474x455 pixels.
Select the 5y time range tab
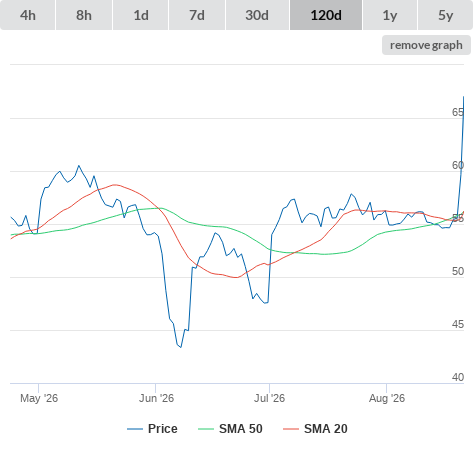tap(445, 15)
